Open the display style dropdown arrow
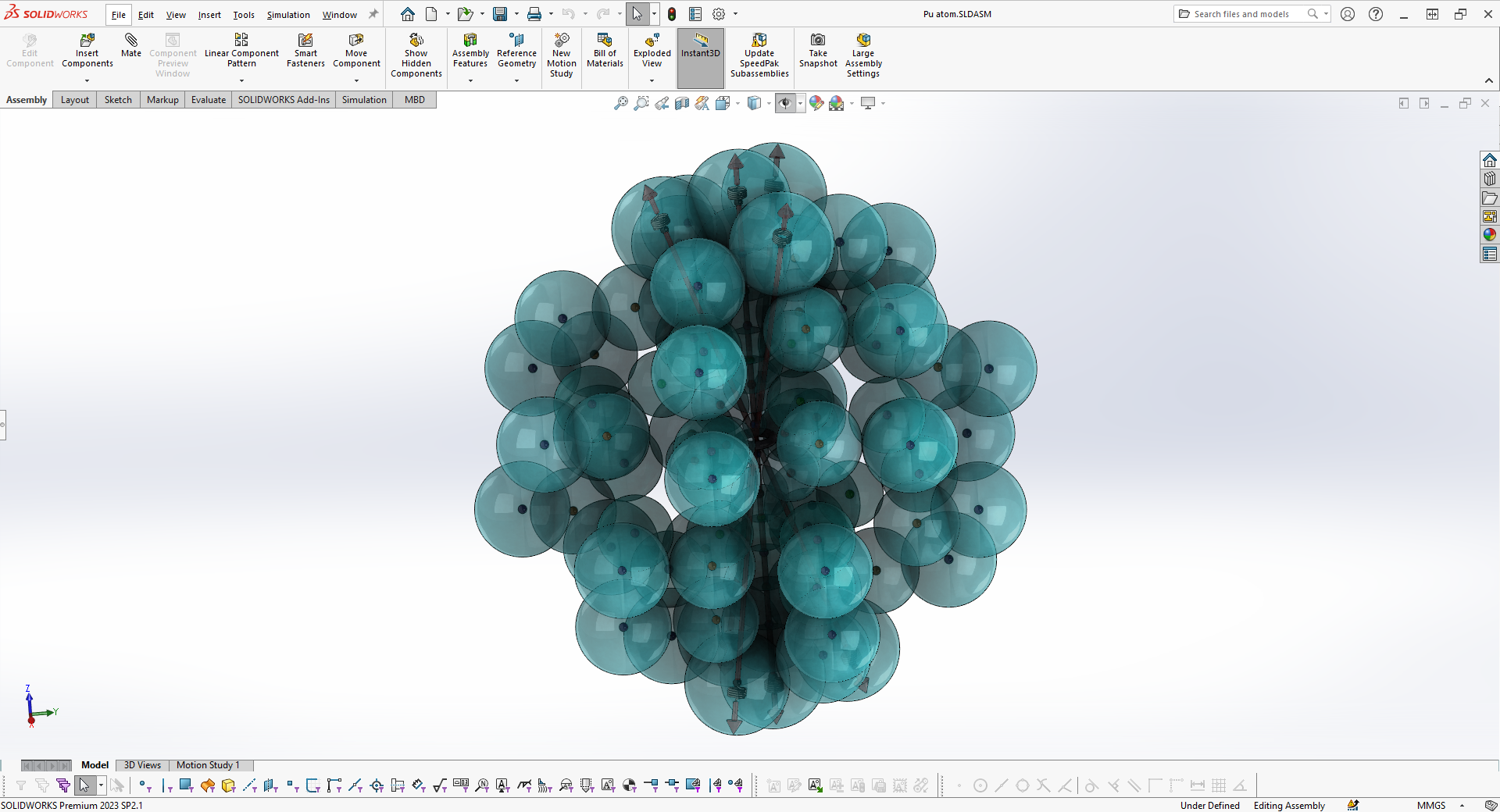Screen dimensions: 1500x812 tap(768, 103)
